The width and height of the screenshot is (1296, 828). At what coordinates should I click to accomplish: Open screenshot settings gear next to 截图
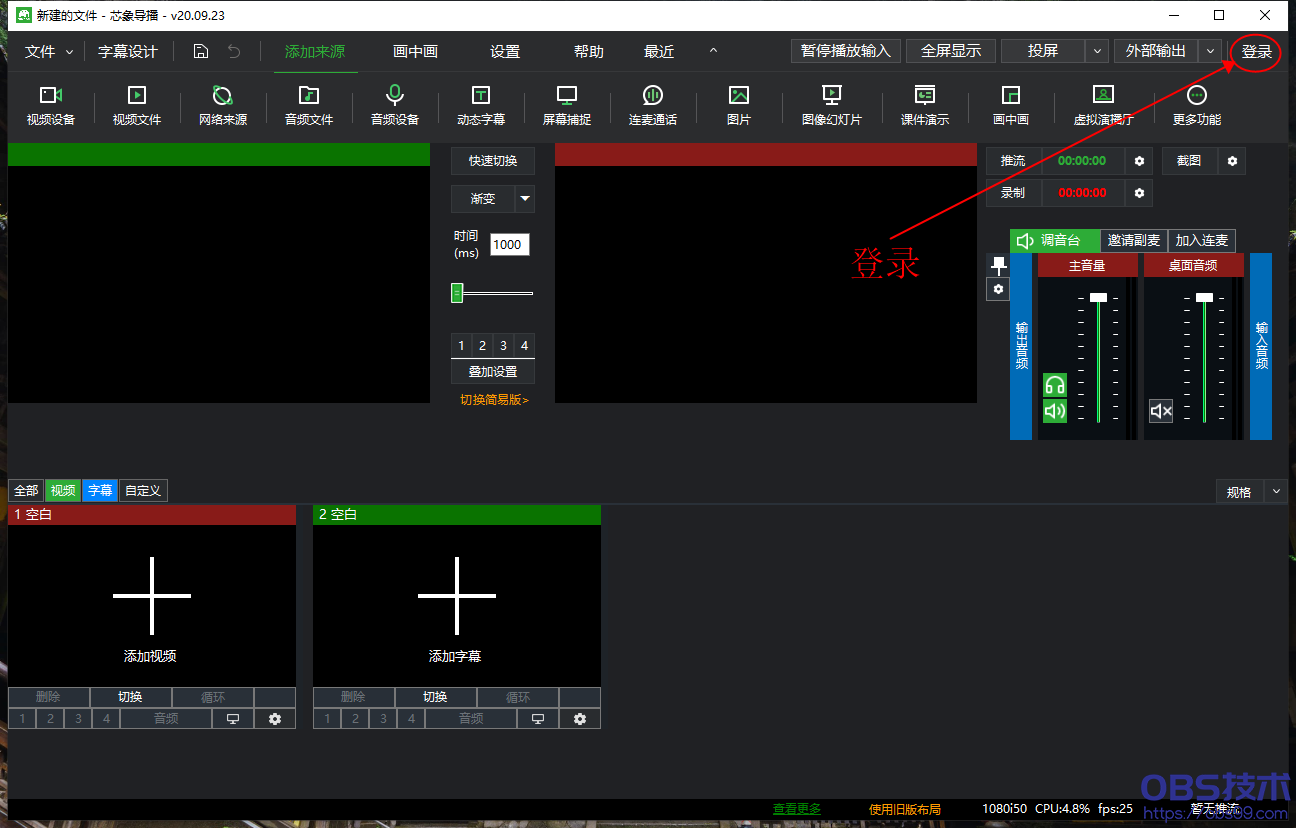tap(1232, 160)
